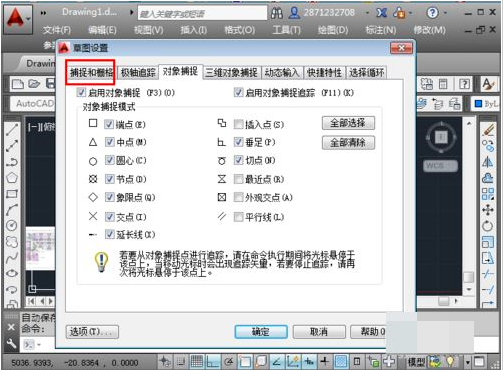Toggle 启用对象捕捉追踪 (F11) checkbox
This screenshot has height=370, width=503.
[238, 92]
